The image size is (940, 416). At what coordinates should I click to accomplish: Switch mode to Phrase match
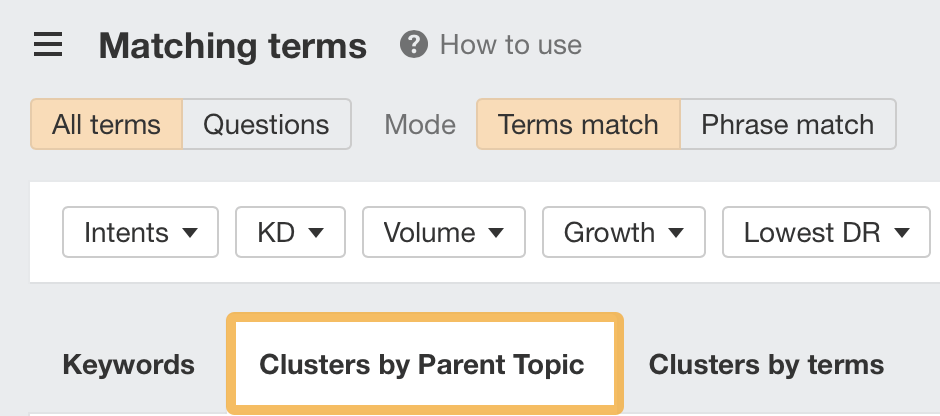(x=787, y=124)
